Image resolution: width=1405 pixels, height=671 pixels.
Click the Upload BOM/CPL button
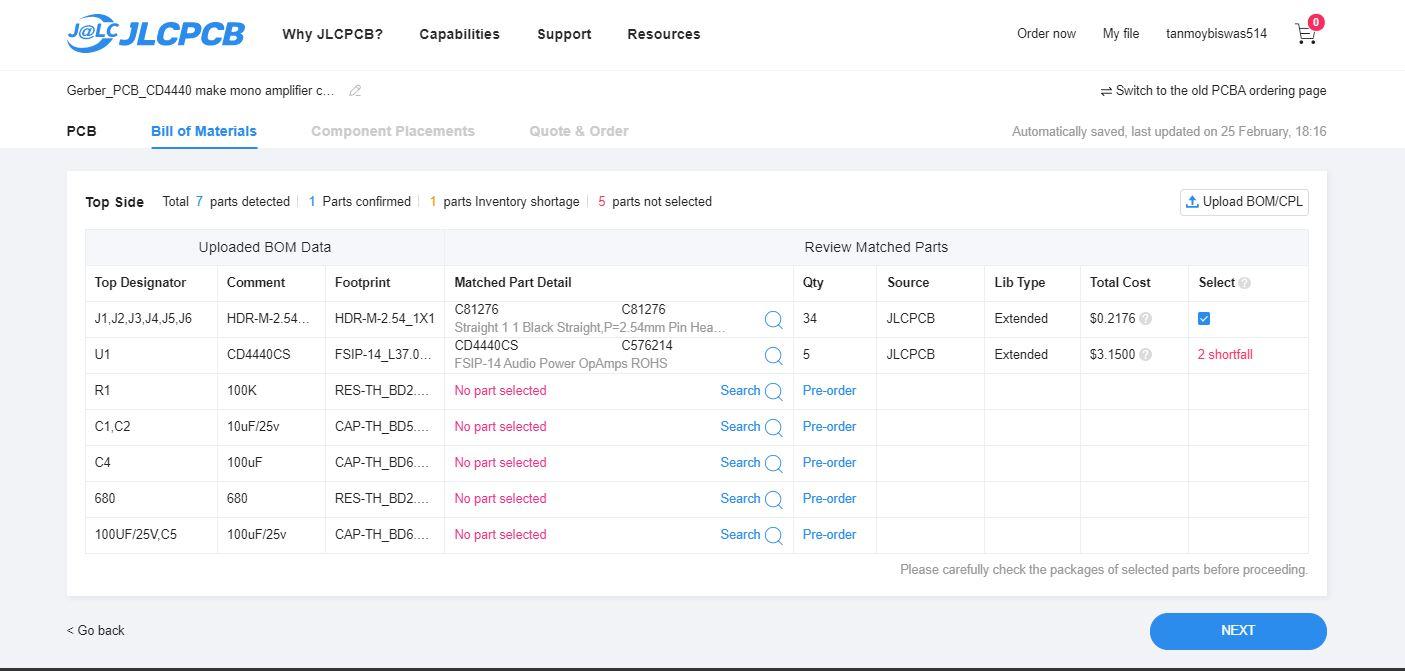point(1244,202)
